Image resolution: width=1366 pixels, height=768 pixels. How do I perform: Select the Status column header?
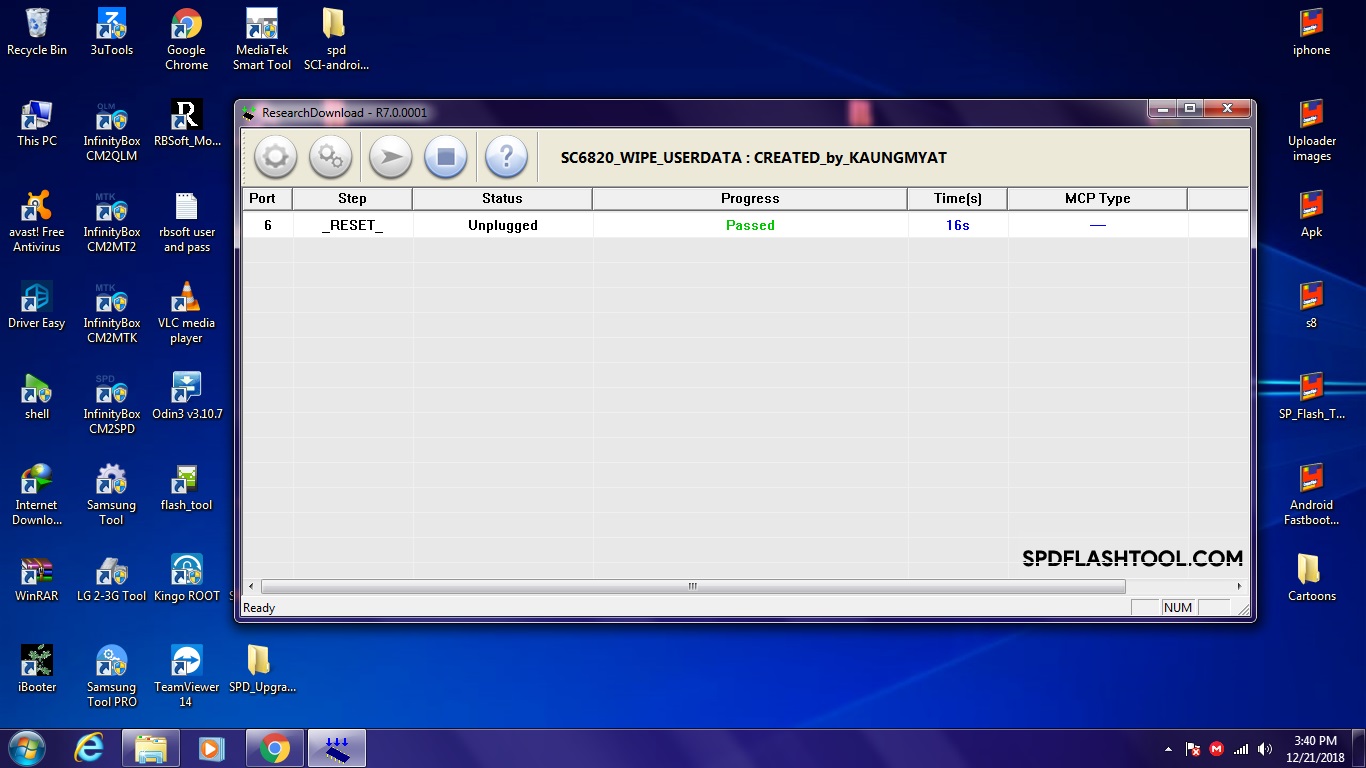coord(502,199)
